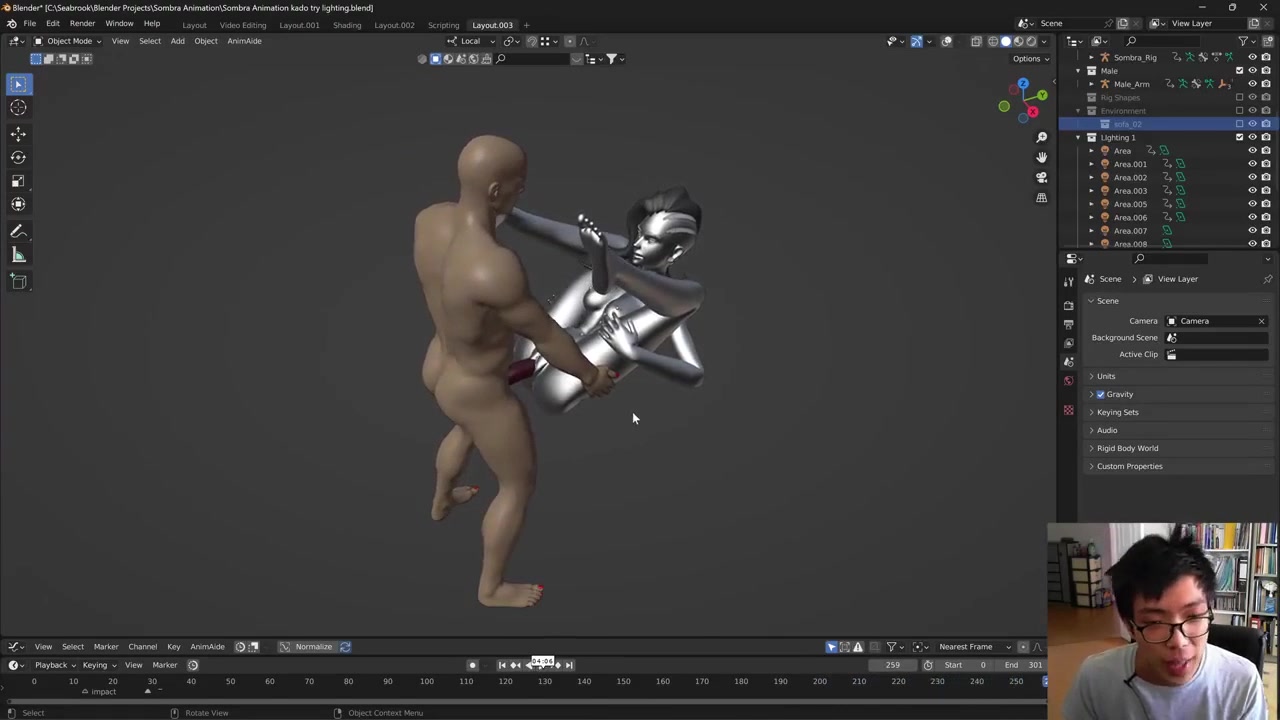Select the 3D Cursor tool
Viewport: 1280px width, 720px height.
(18, 108)
